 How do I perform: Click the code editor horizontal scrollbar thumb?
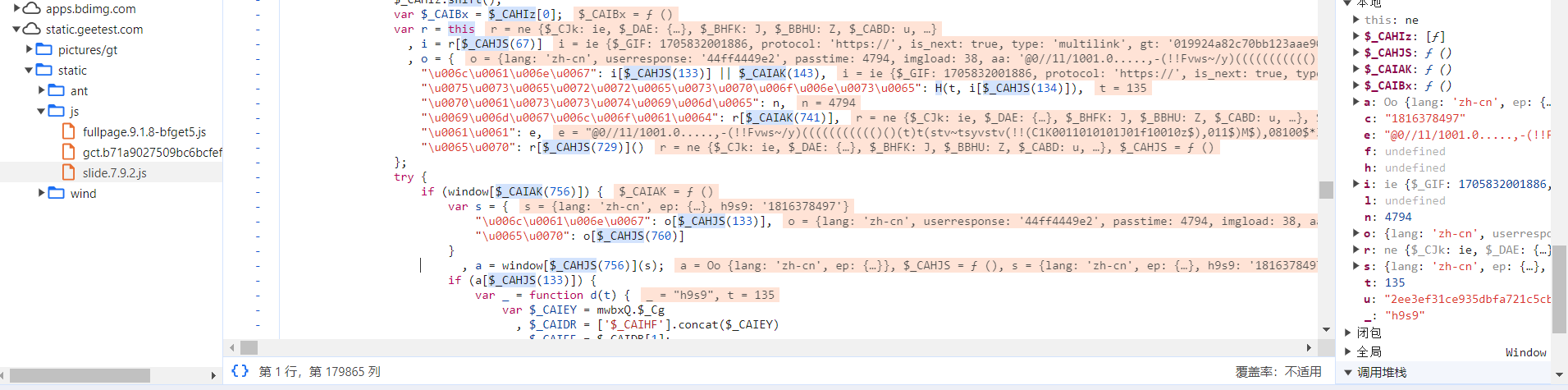(249, 347)
